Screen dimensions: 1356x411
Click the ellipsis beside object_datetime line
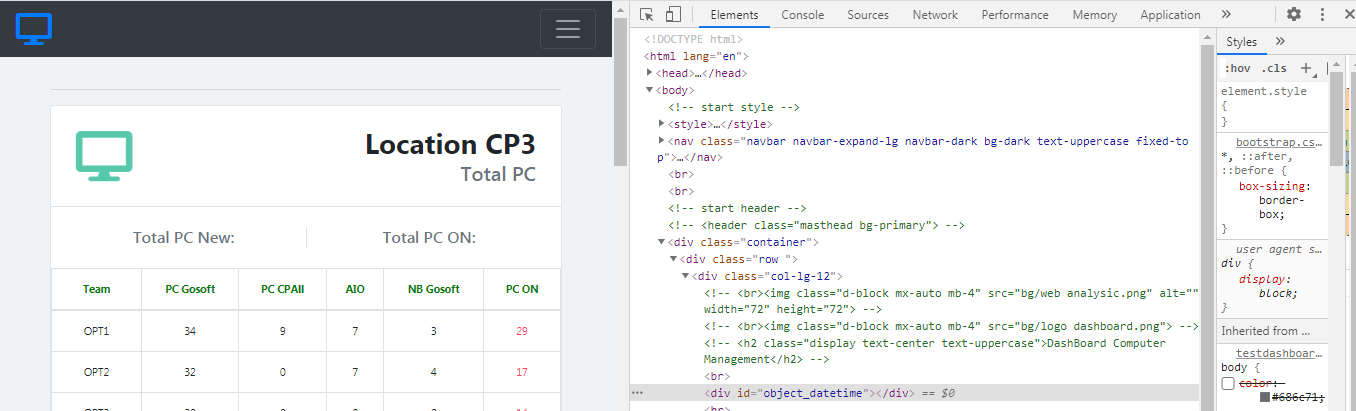click(x=637, y=393)
